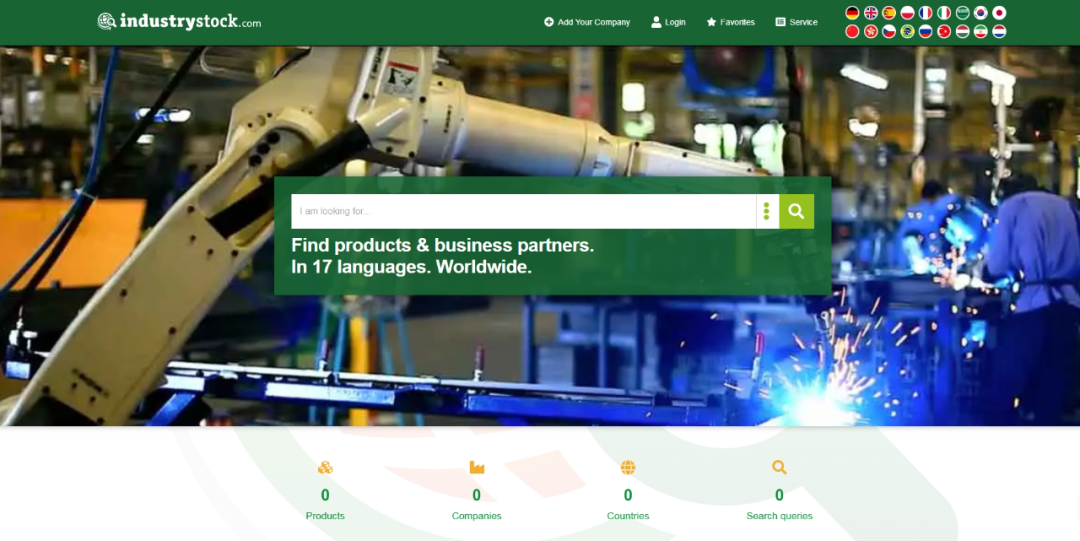This screenshot has width=1080, height=541.
Task: Select the United Kingdom flag icon
Action: coord(871,13)
